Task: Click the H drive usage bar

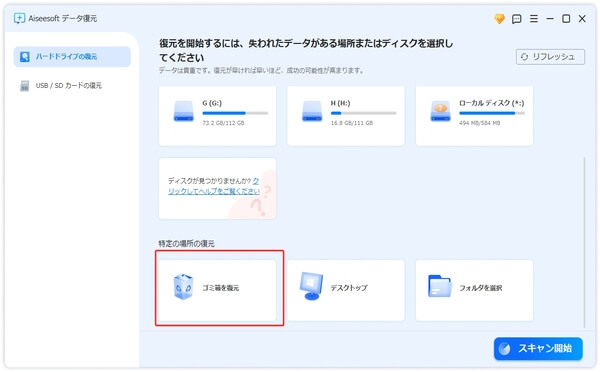Action: tap(364, 113)
